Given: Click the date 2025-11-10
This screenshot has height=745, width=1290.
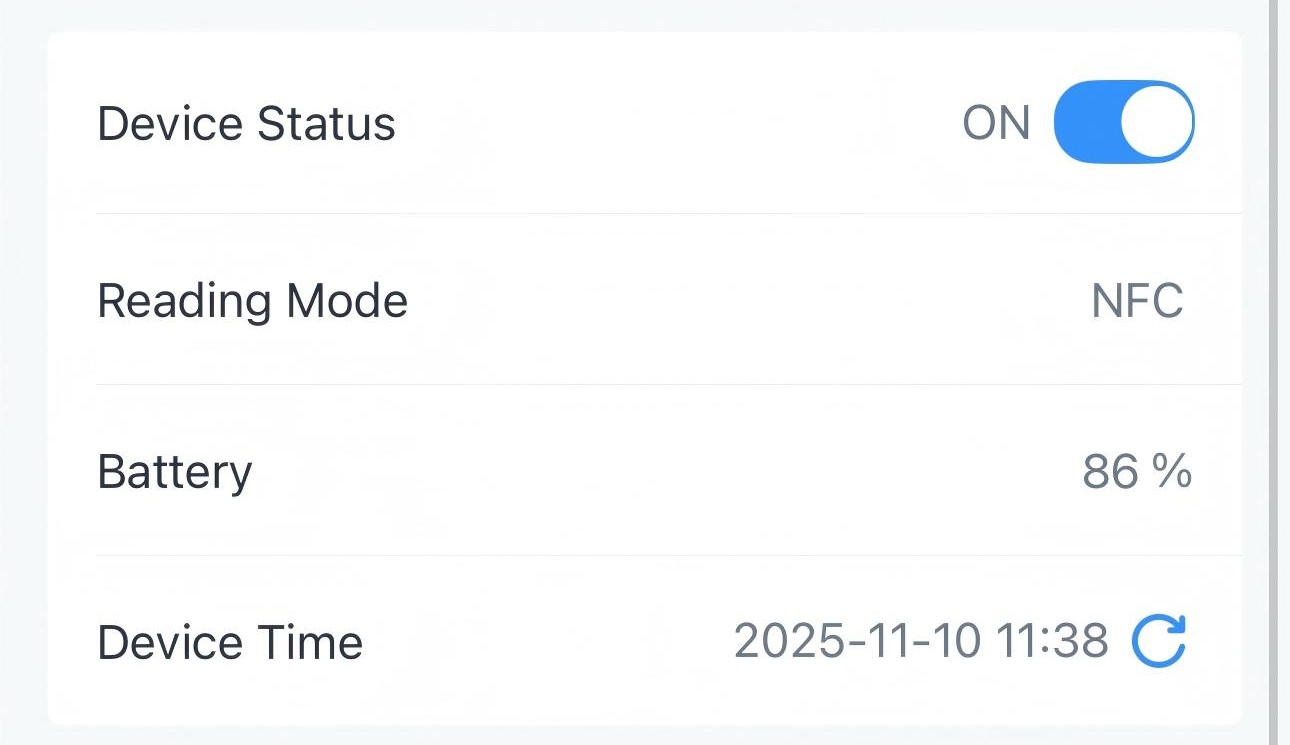Looking at the screenshot, I should pyautogui.click(x=857, y=641).
